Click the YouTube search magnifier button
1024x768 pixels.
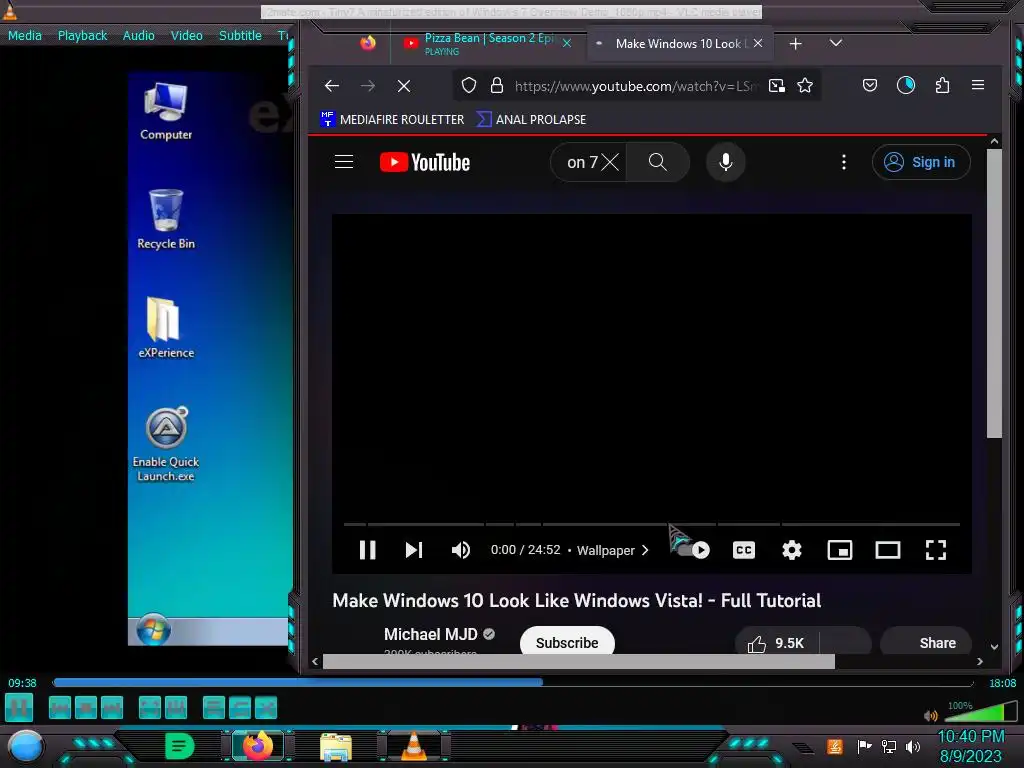[x=658, y=162]
